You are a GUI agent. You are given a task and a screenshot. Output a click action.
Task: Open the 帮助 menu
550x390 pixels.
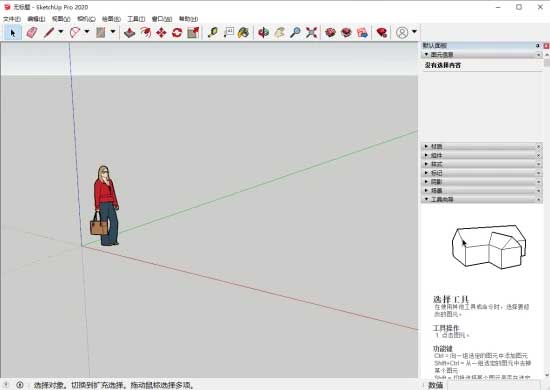point(188,19)
